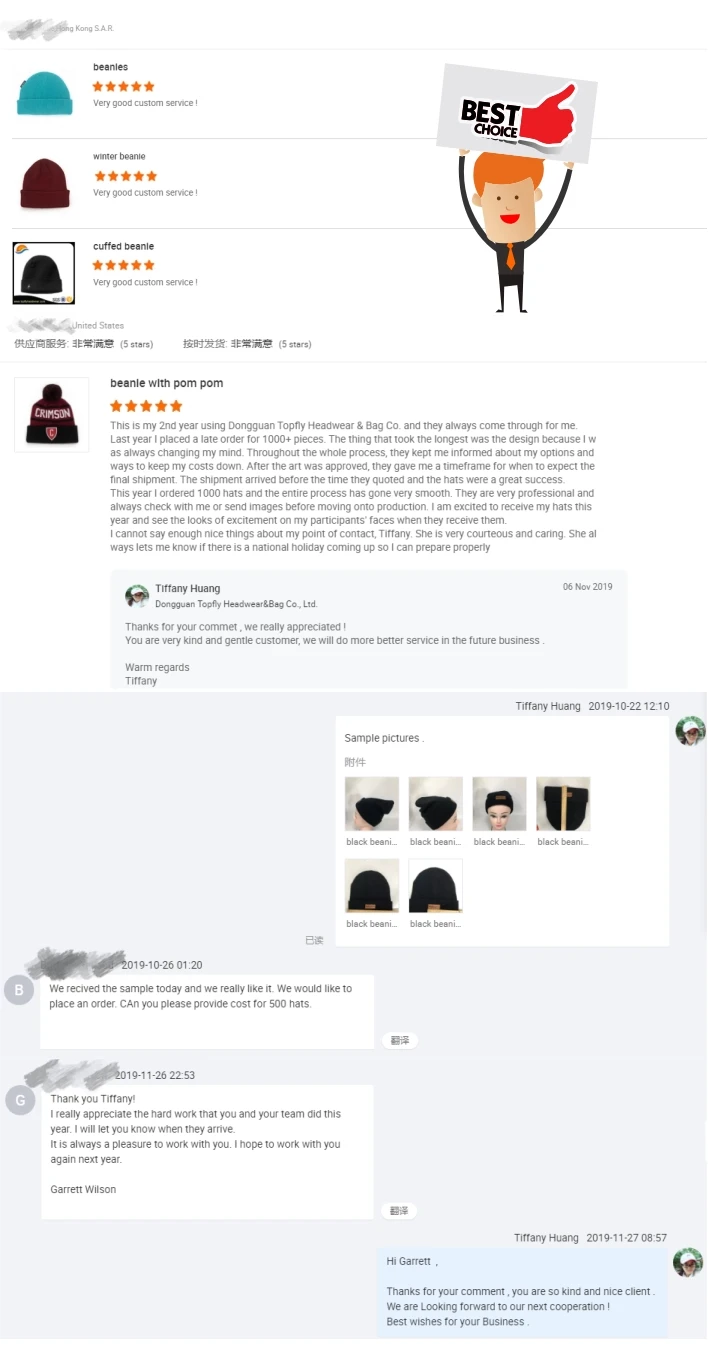This screenshot has height=1351, width=708.
Task: Click the G user avatar circle
Action: tap(19, 1101)
